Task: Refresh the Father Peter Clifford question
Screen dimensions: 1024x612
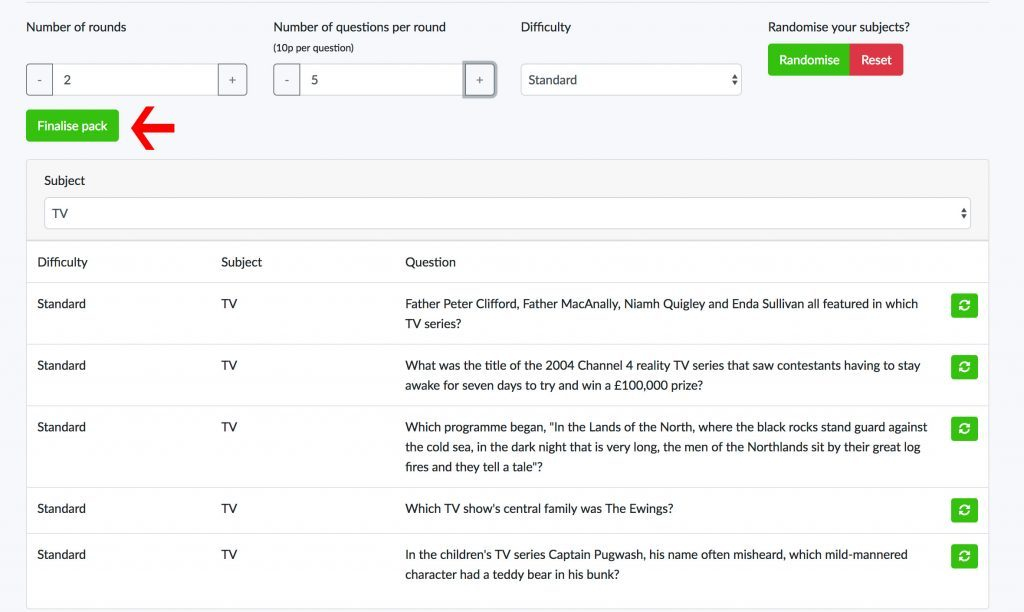Action: click(963, 306)
